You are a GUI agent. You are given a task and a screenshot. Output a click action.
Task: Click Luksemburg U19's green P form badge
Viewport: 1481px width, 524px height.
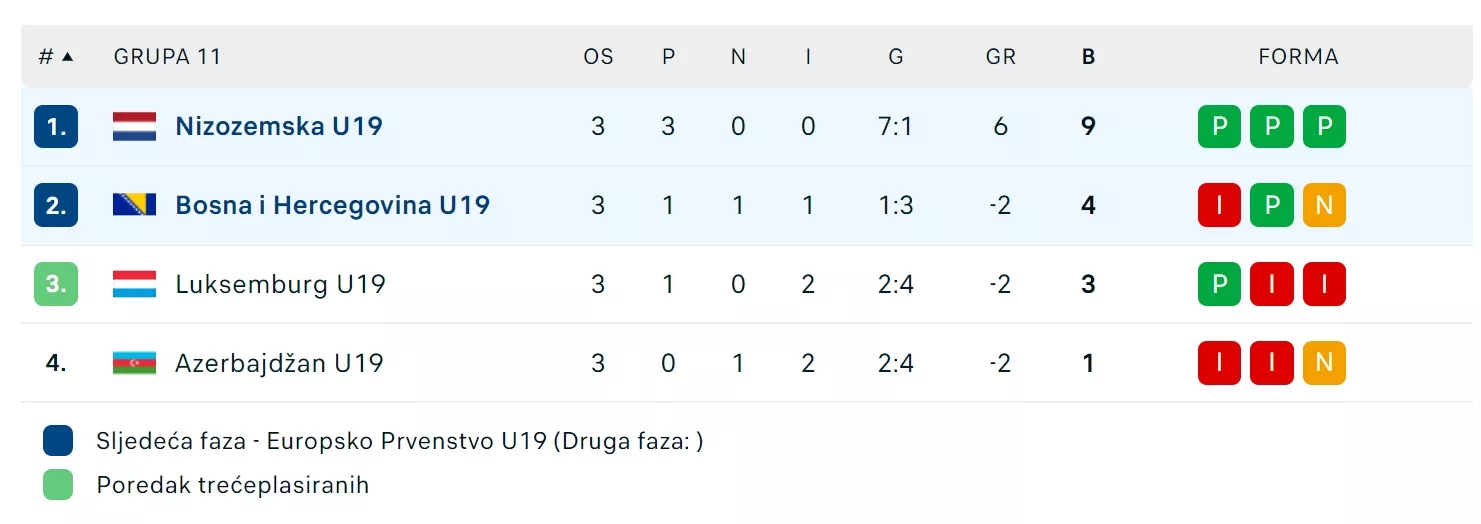point(1219,284)
